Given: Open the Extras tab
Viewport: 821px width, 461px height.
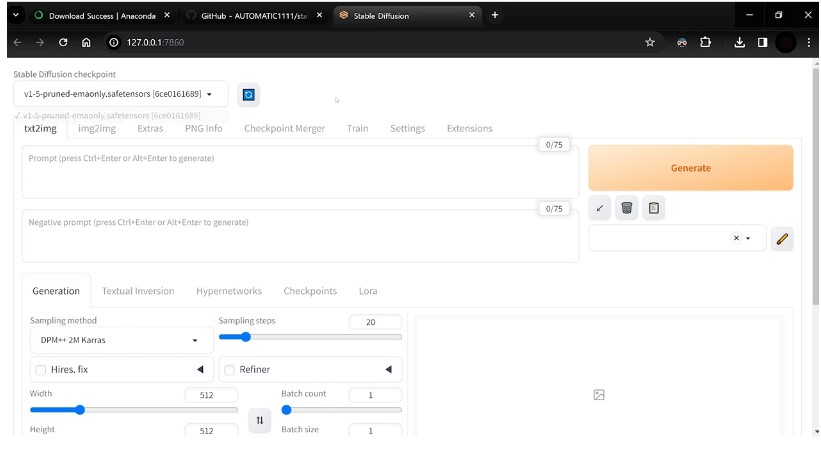Looking at the screenshot, I should tap(150, 128).
